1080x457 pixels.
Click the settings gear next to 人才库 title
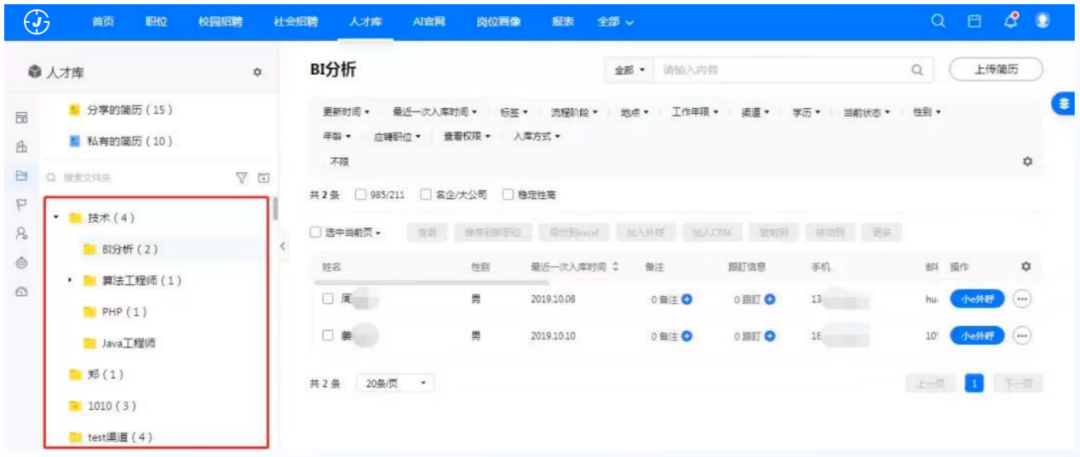pos(258,72)
